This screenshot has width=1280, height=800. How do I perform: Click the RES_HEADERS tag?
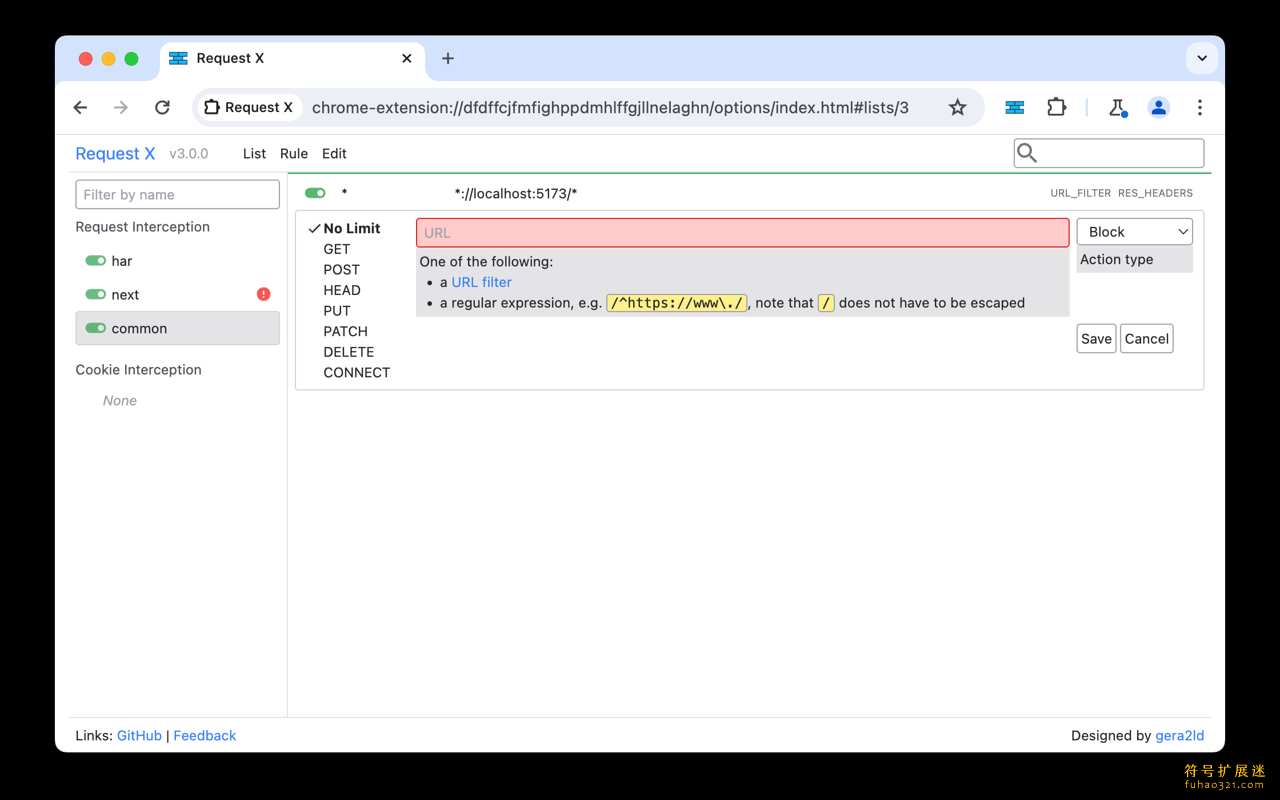click(x=1155, y=193)
